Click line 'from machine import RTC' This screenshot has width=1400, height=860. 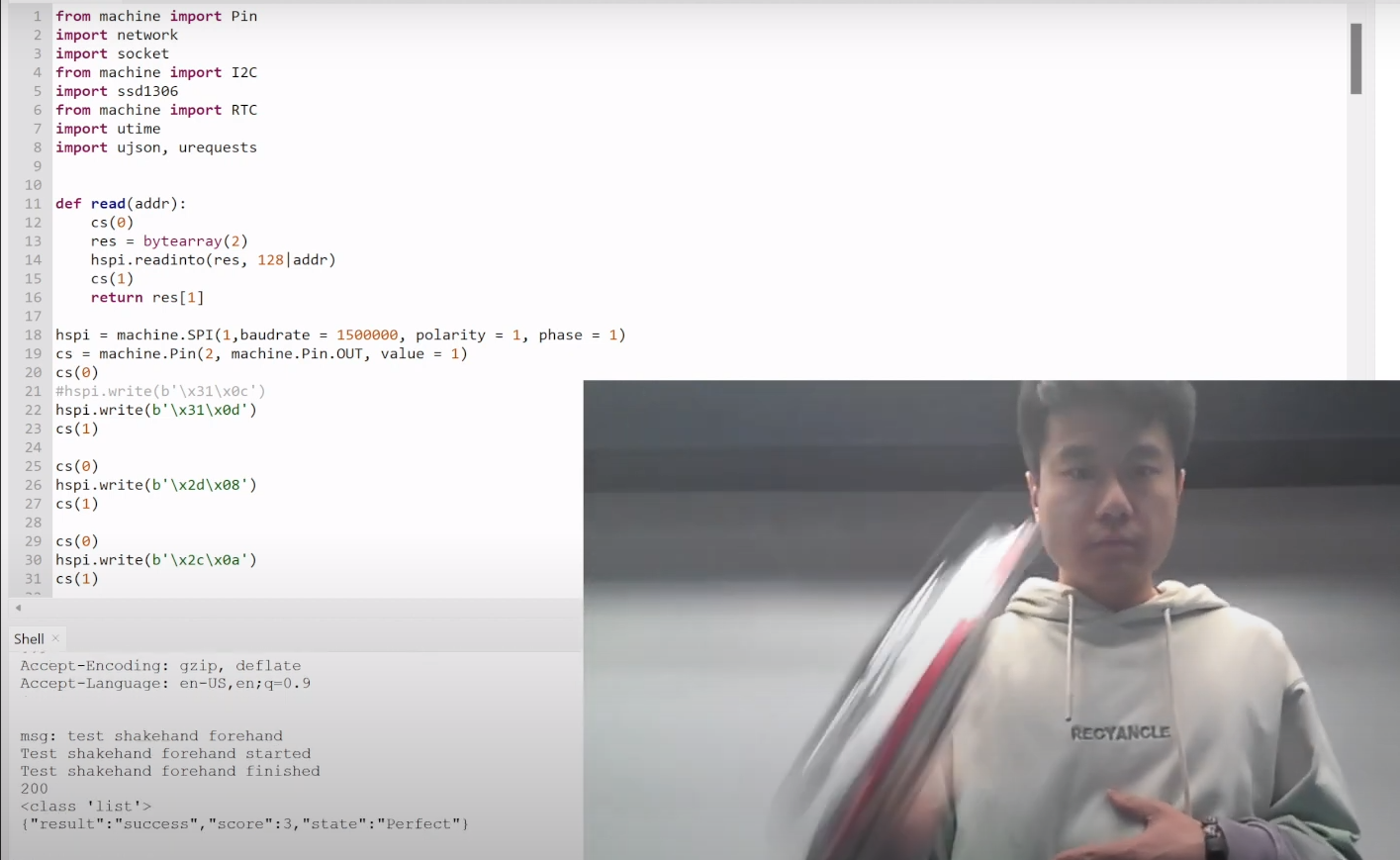pos(156,110)
